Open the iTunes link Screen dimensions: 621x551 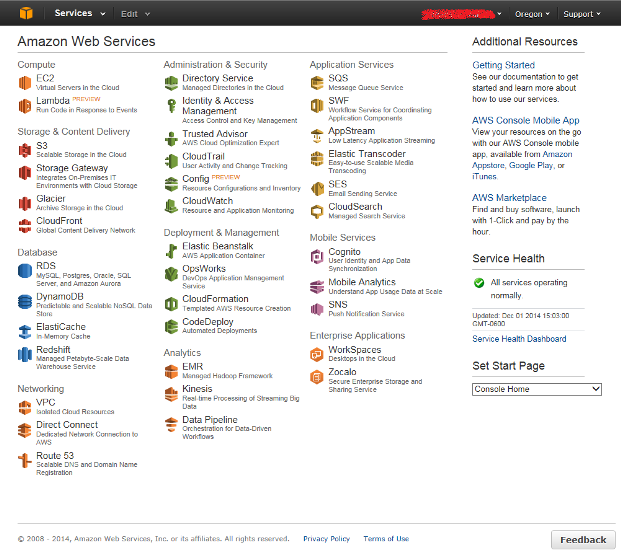pos(484,176)
